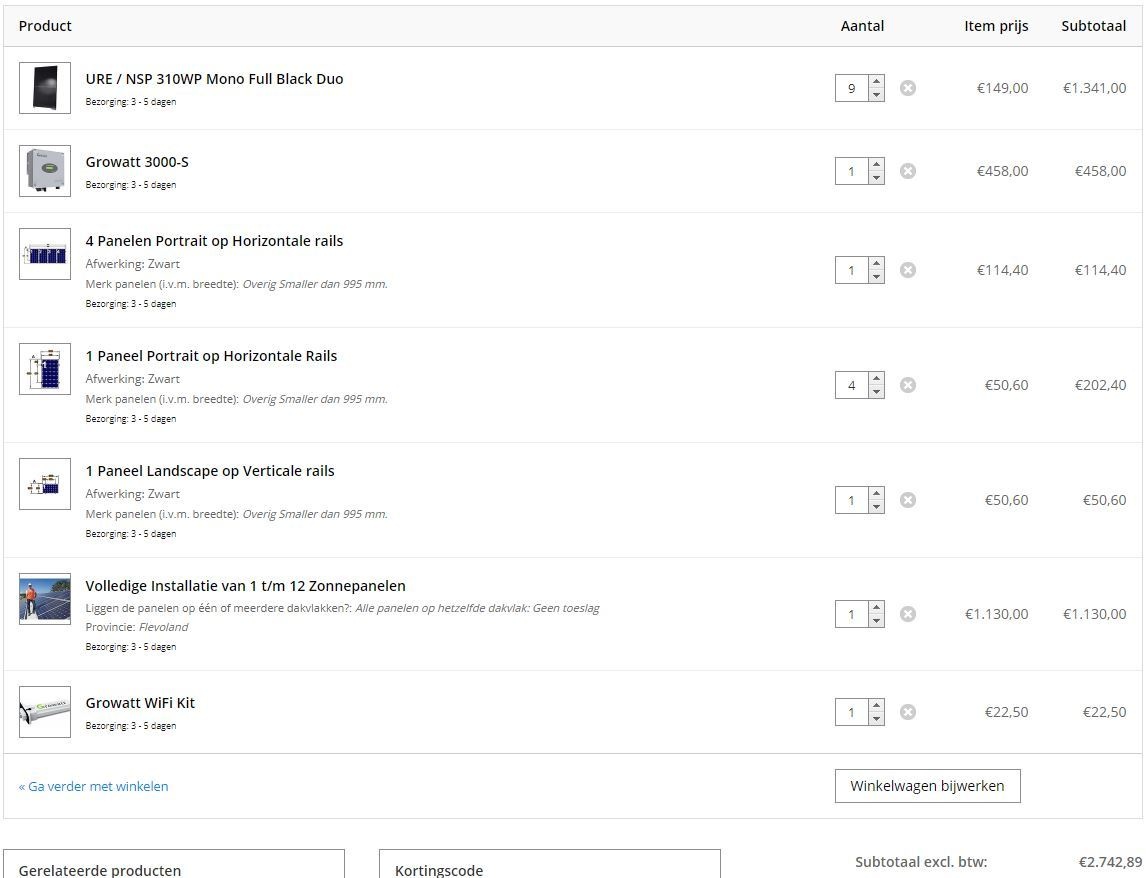The height and width of the screenshot is (878, 1146).
Task: Click Winkelwagen bijwerken button
Action: coord(927,786)
